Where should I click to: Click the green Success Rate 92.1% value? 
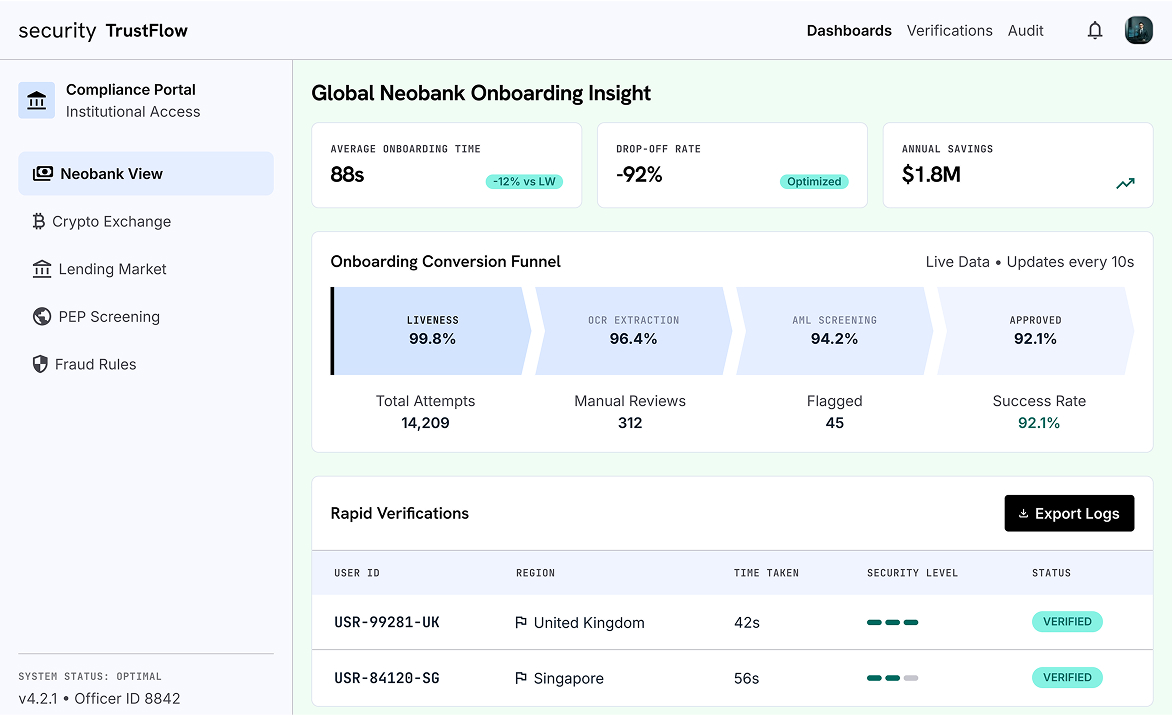pyautogui.click(x=1039, y=423)
